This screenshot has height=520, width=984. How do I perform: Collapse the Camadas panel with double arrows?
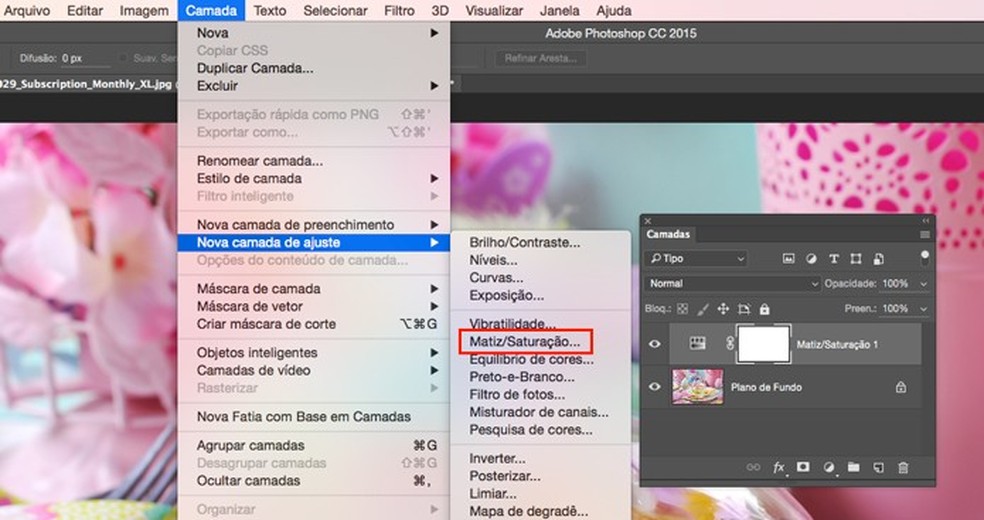tap(925, 221)
